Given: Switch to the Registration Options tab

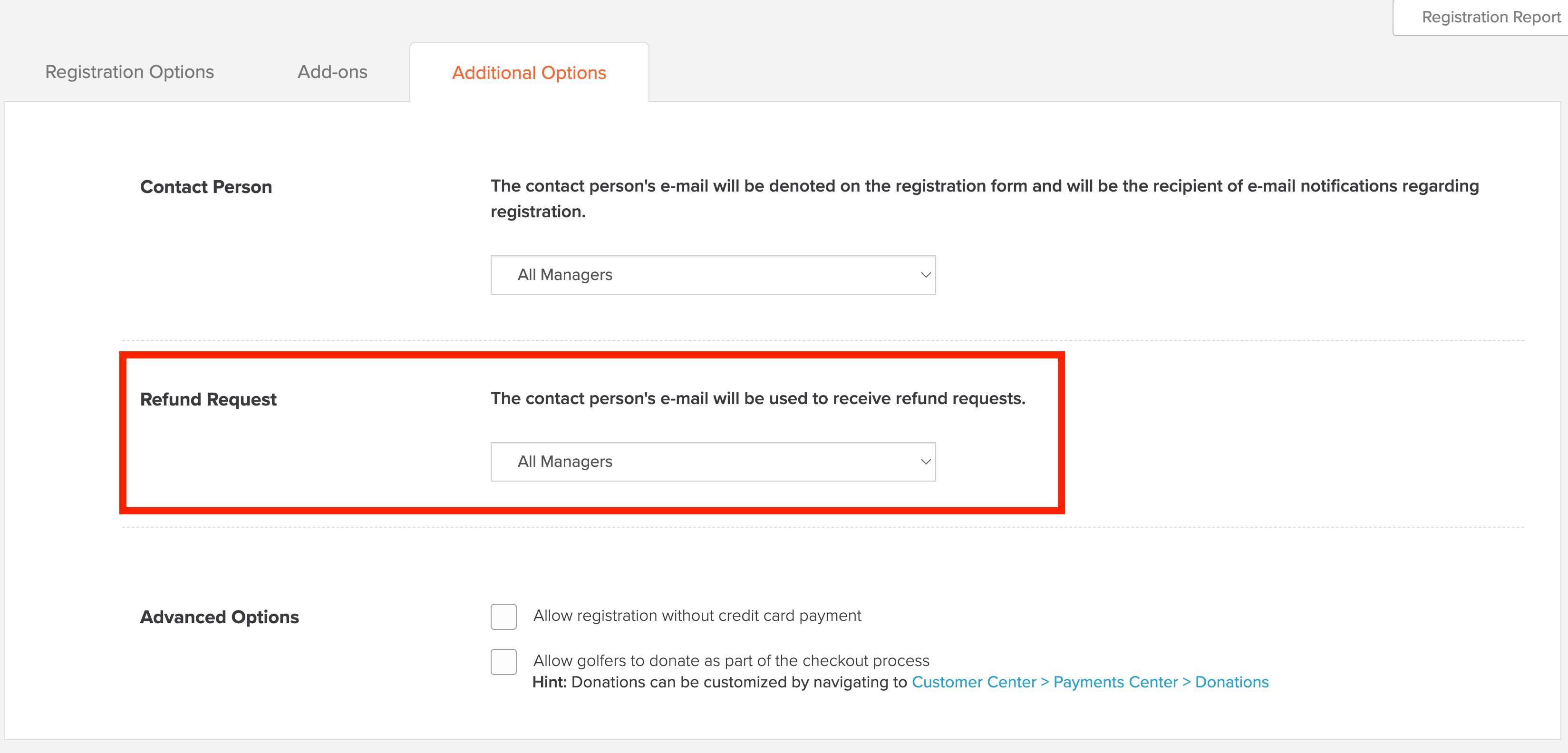Looking at the screenshot, I should click(130, 72).
